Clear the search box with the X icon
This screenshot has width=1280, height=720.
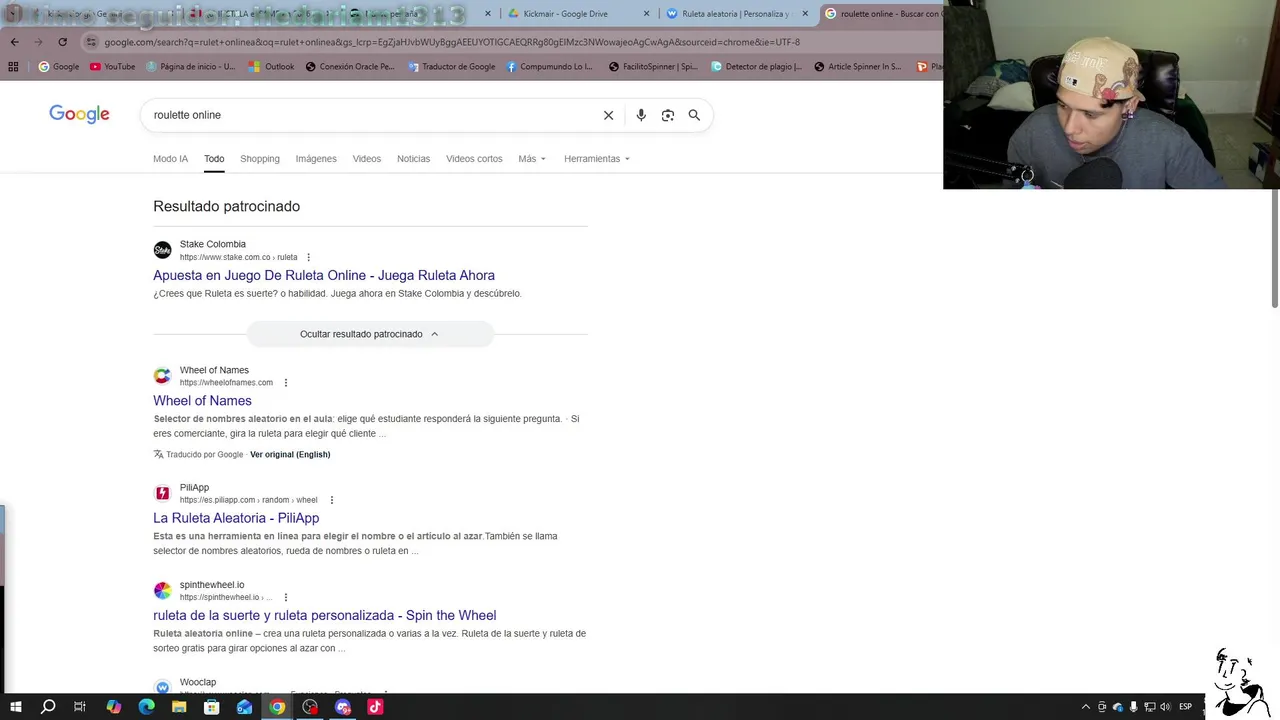(x=608, y=115)
